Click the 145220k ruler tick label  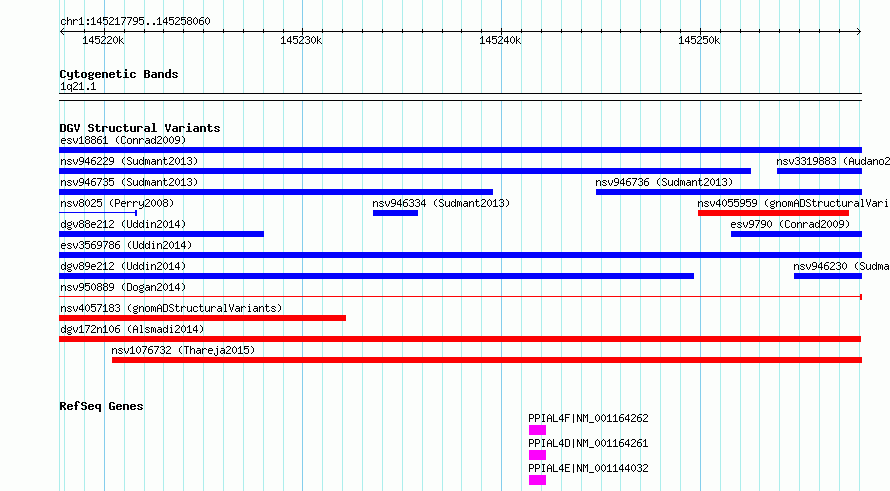point(103,41)
